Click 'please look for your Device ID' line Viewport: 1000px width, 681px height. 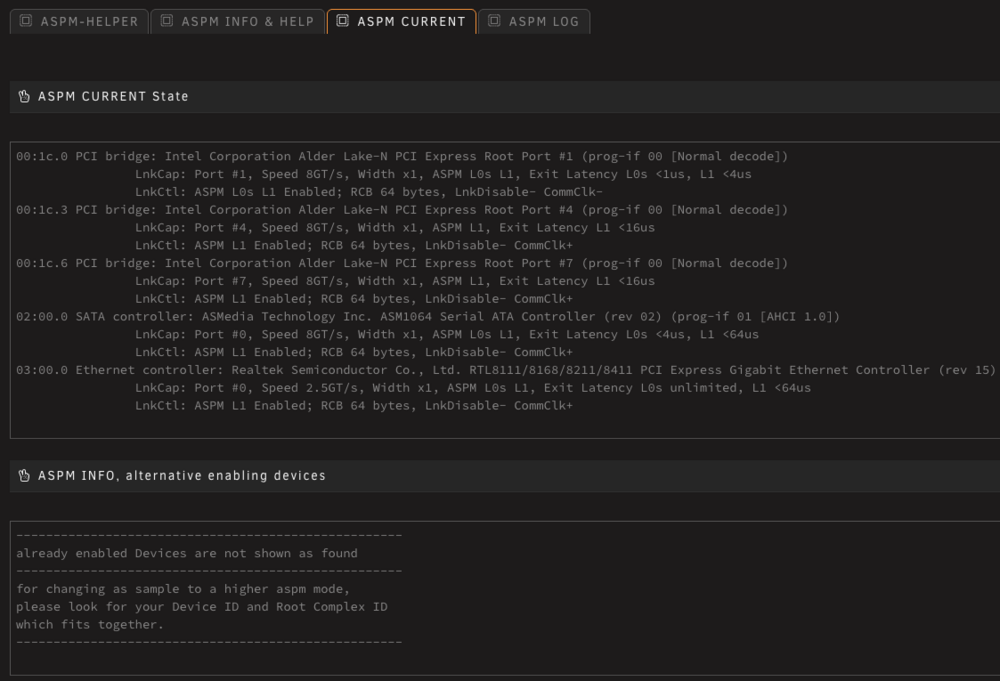point(202,607)
